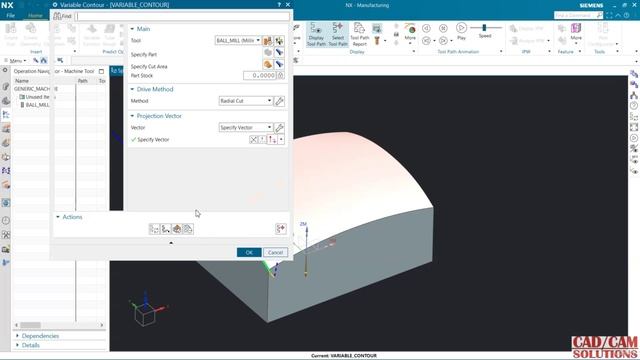Open the File menu
The height and width of the screenshot is (360, 640).
coord(11,16)
